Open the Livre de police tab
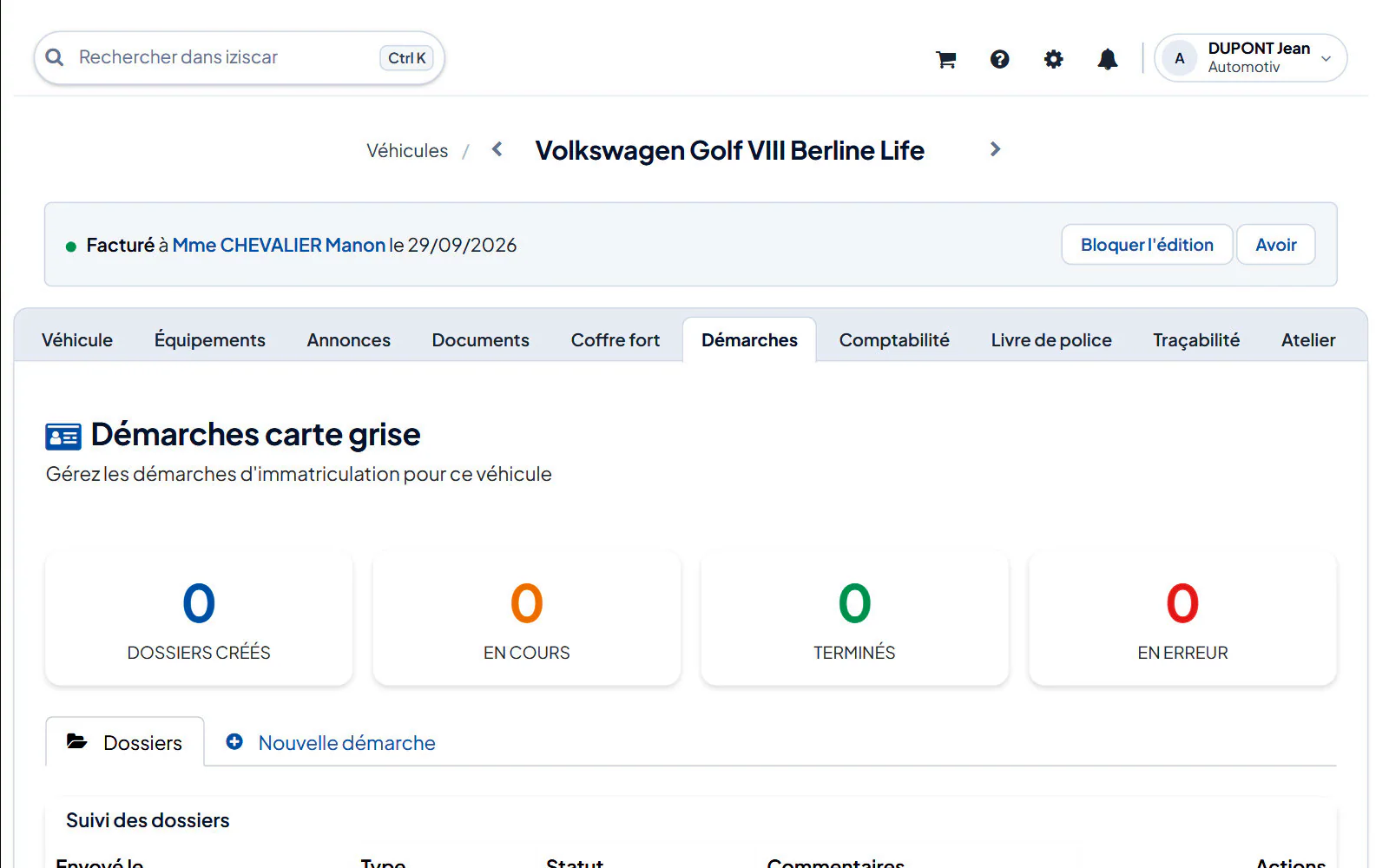 1051,340
